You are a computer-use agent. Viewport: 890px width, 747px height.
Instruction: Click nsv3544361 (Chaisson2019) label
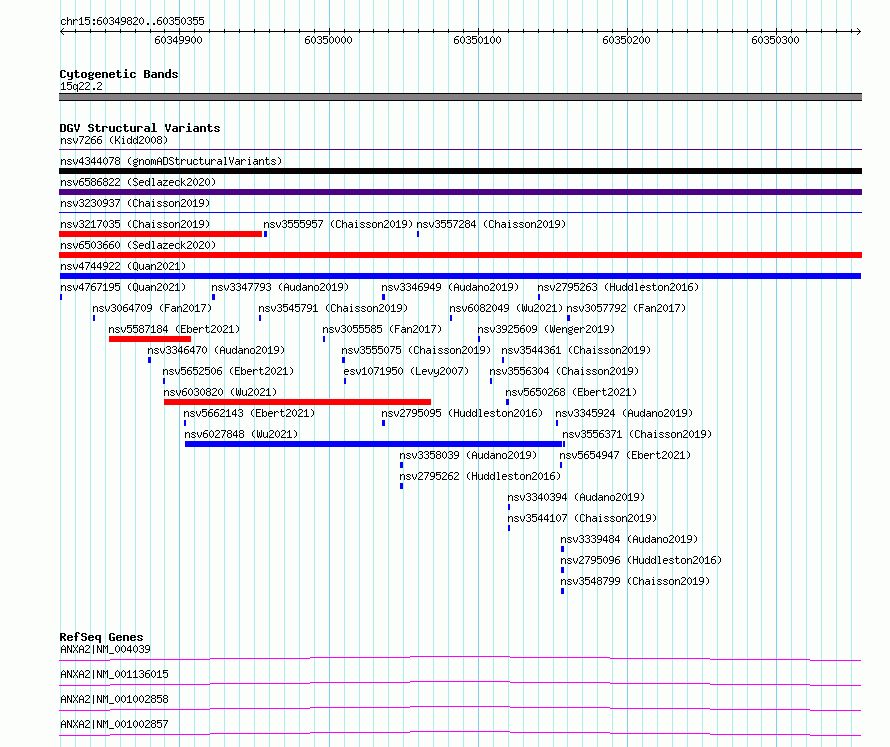[x=576, y=350]
